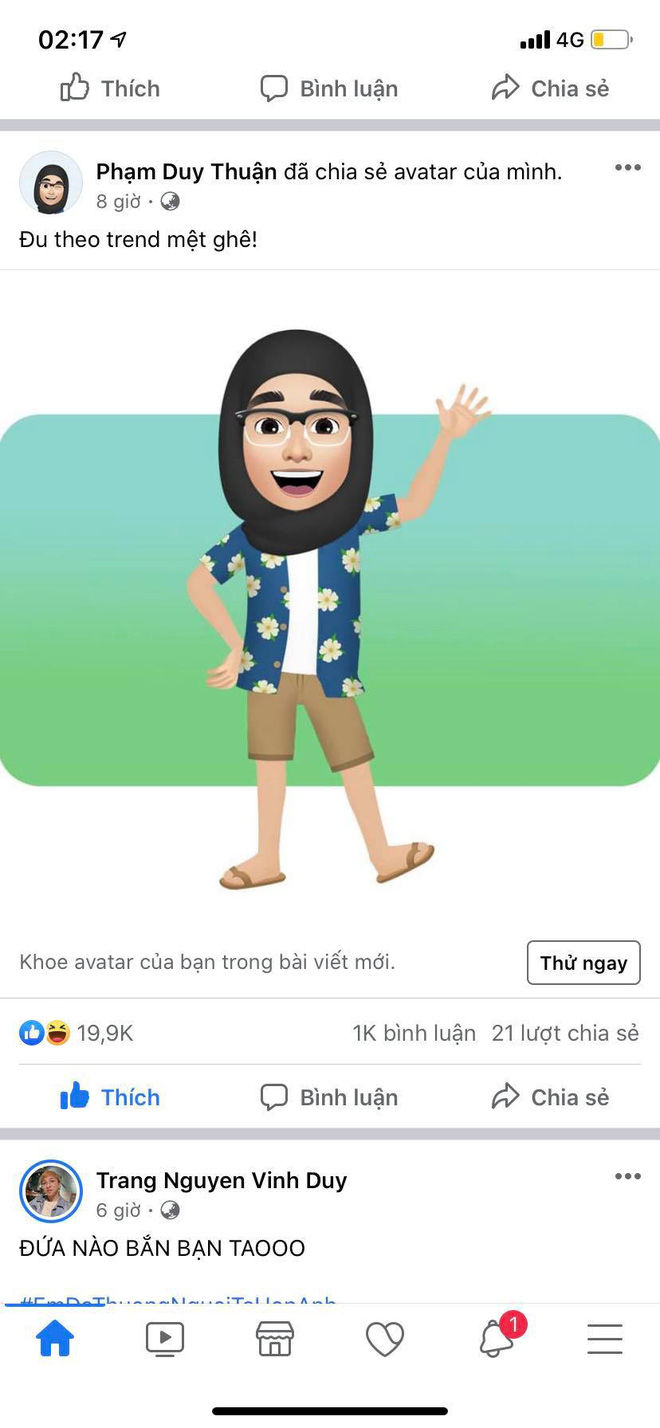Open options for Trang Nguyen Vinh Duy's post
The height and width of the screenshot is (1428, 660).
click(x=627, y=1176)
